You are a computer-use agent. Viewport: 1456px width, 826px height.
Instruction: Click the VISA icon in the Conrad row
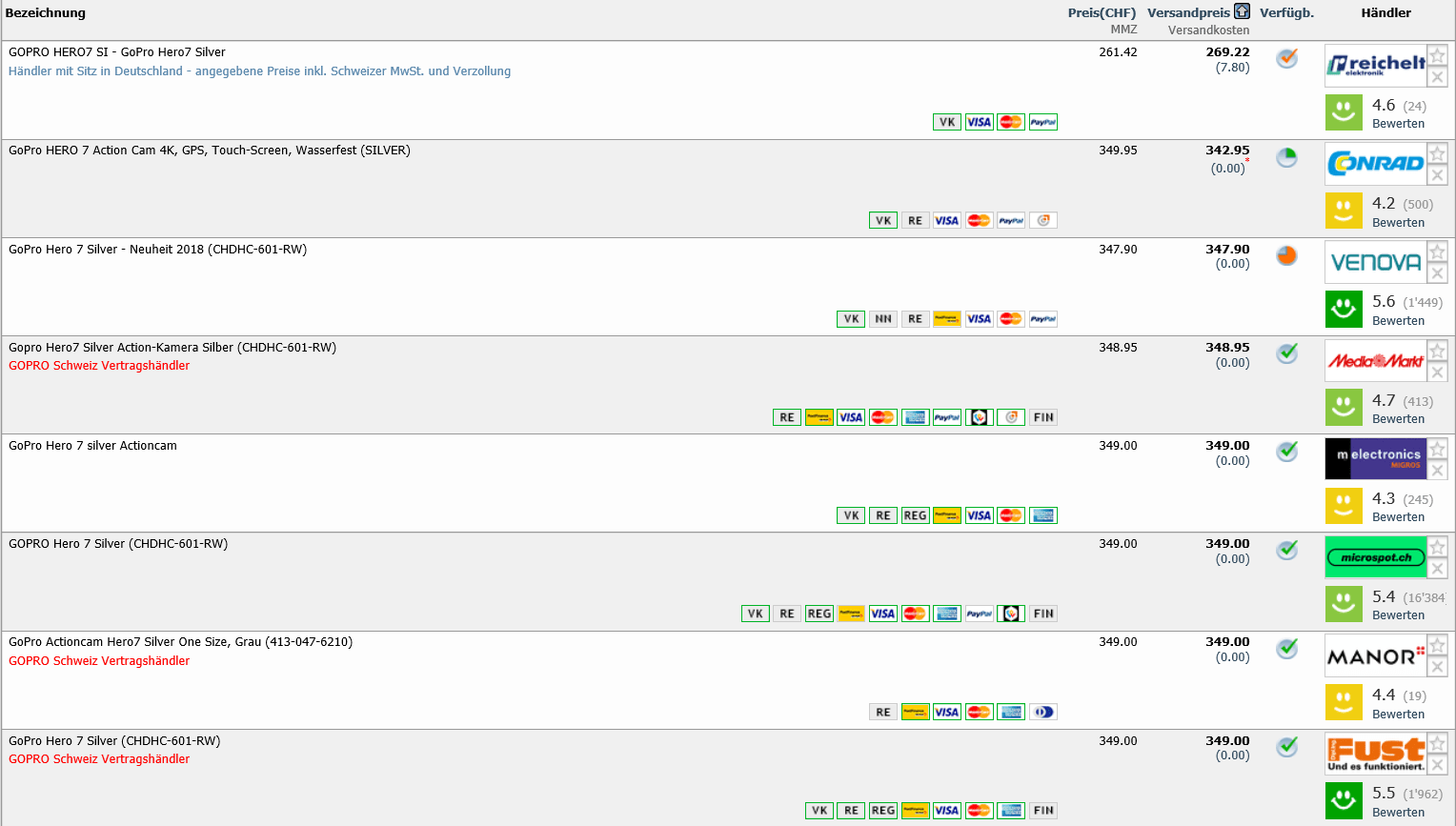point(946,220)
